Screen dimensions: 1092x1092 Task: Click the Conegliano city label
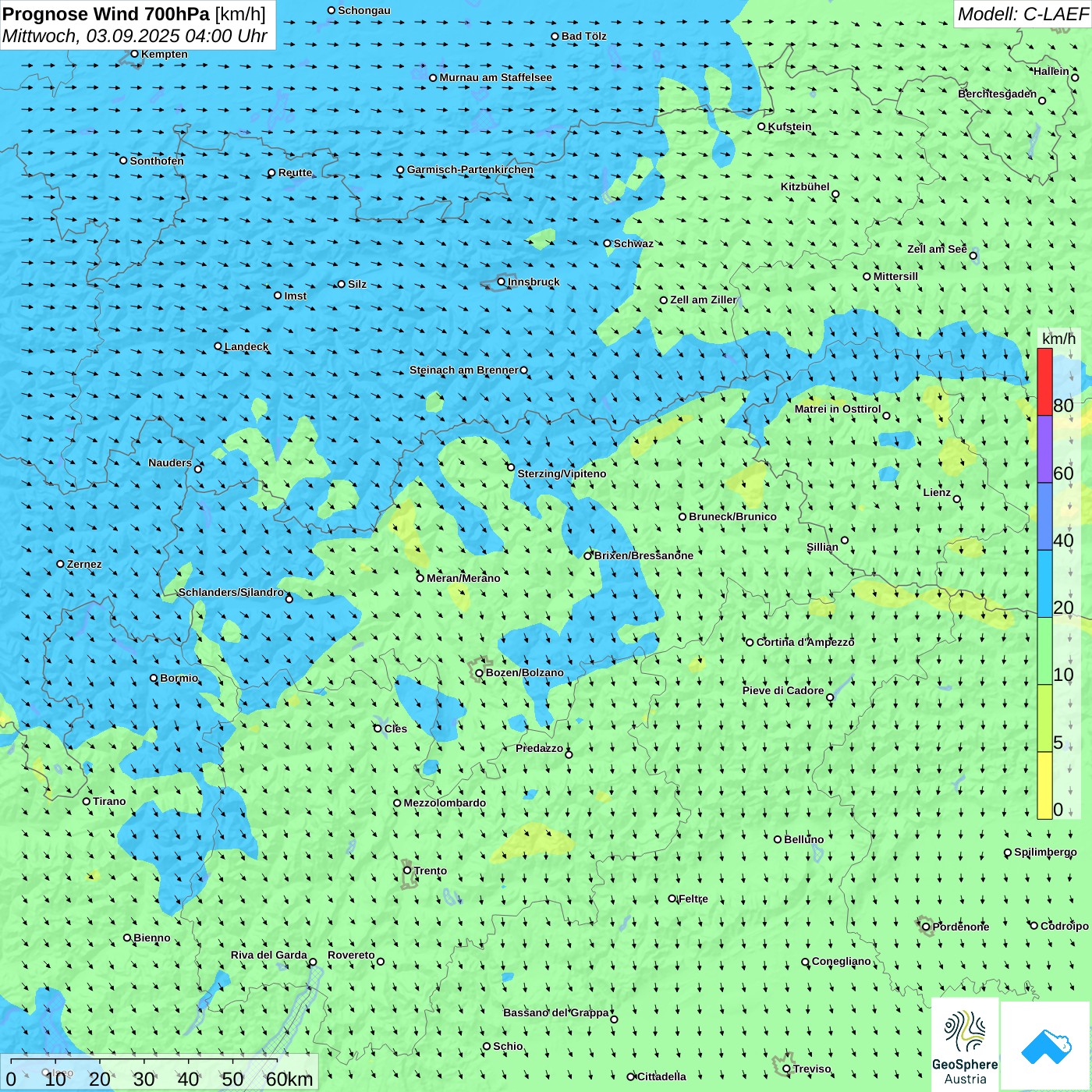pos(841,961)
